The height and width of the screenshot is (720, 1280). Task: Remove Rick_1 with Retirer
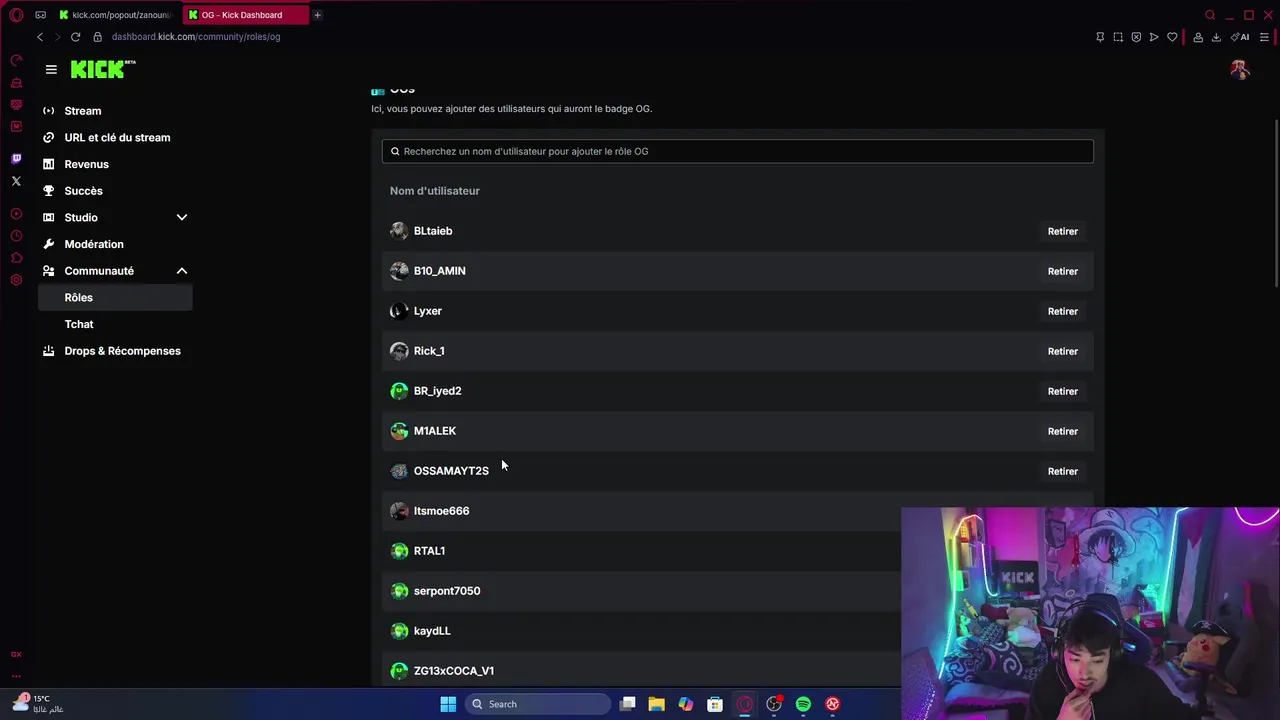point(1062,351)
